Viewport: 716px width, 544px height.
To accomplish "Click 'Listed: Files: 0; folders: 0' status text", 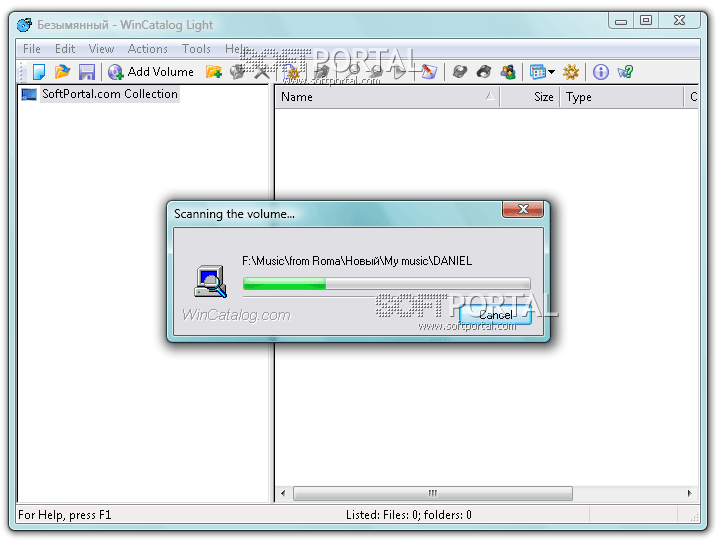I will coord(409,515).
